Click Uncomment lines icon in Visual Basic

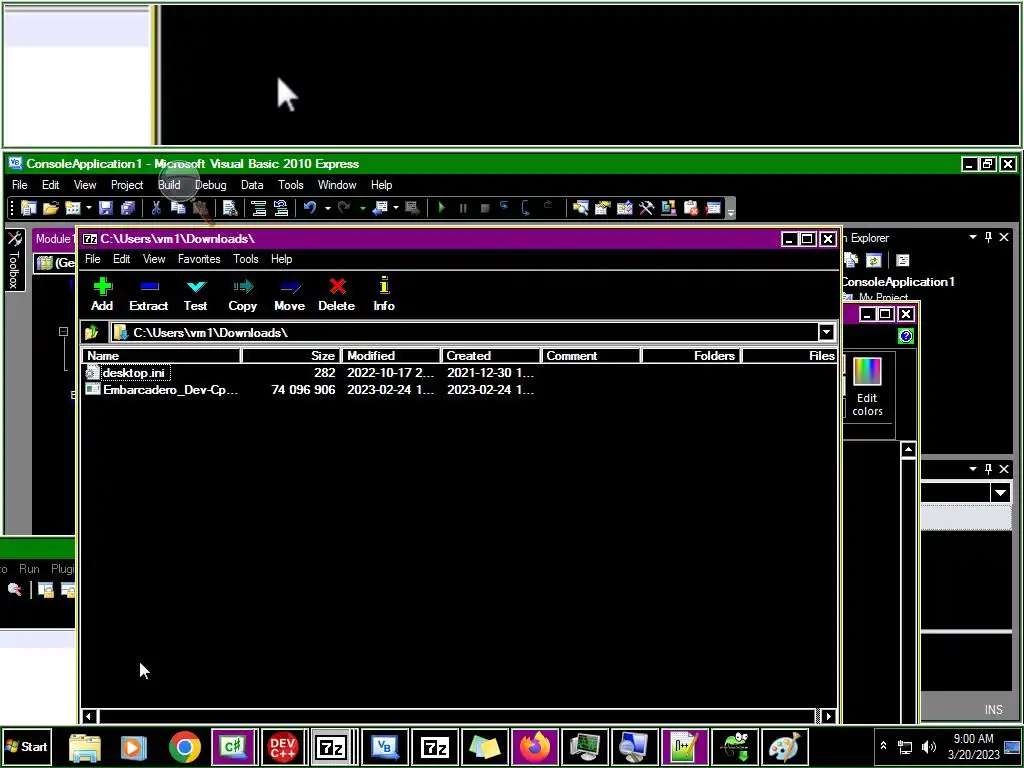[281, 208]
